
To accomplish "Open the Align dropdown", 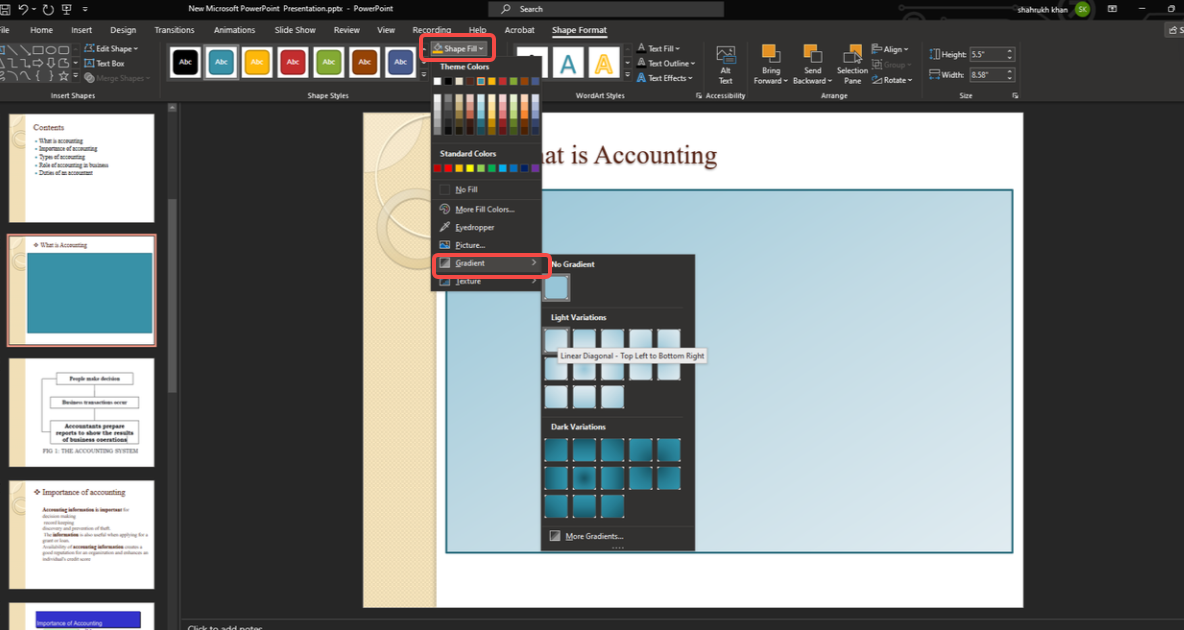I will pyautogui.click(x=894, y=49).
